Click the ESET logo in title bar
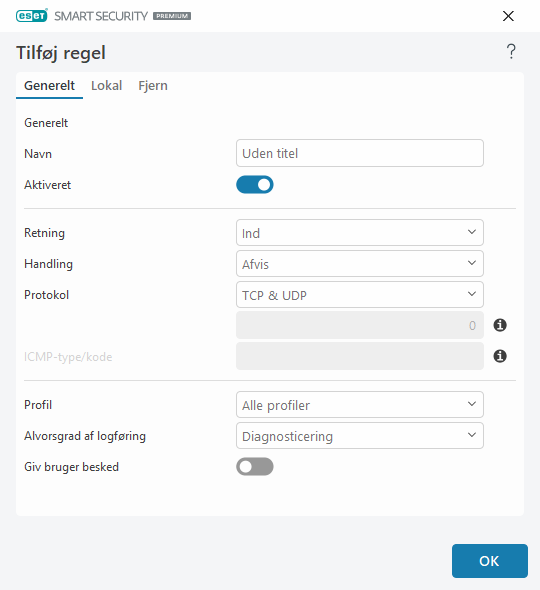 (32, 16)
